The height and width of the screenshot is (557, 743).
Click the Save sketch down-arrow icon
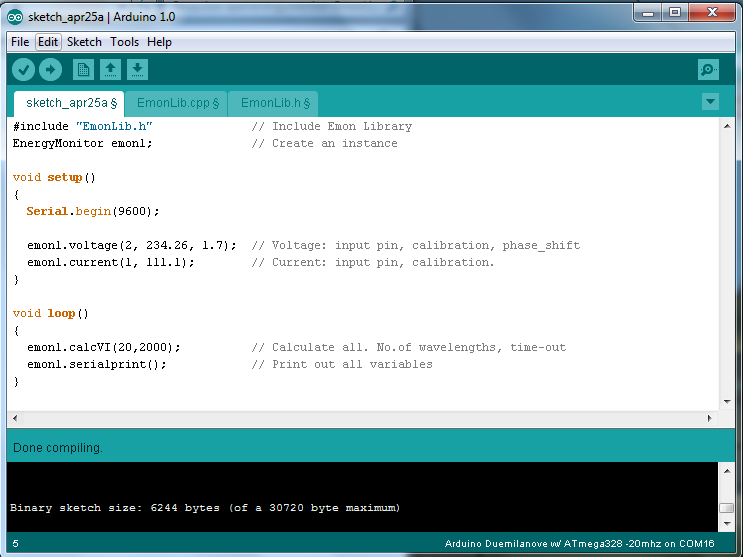pyautogui.click(x=137, y=70)
